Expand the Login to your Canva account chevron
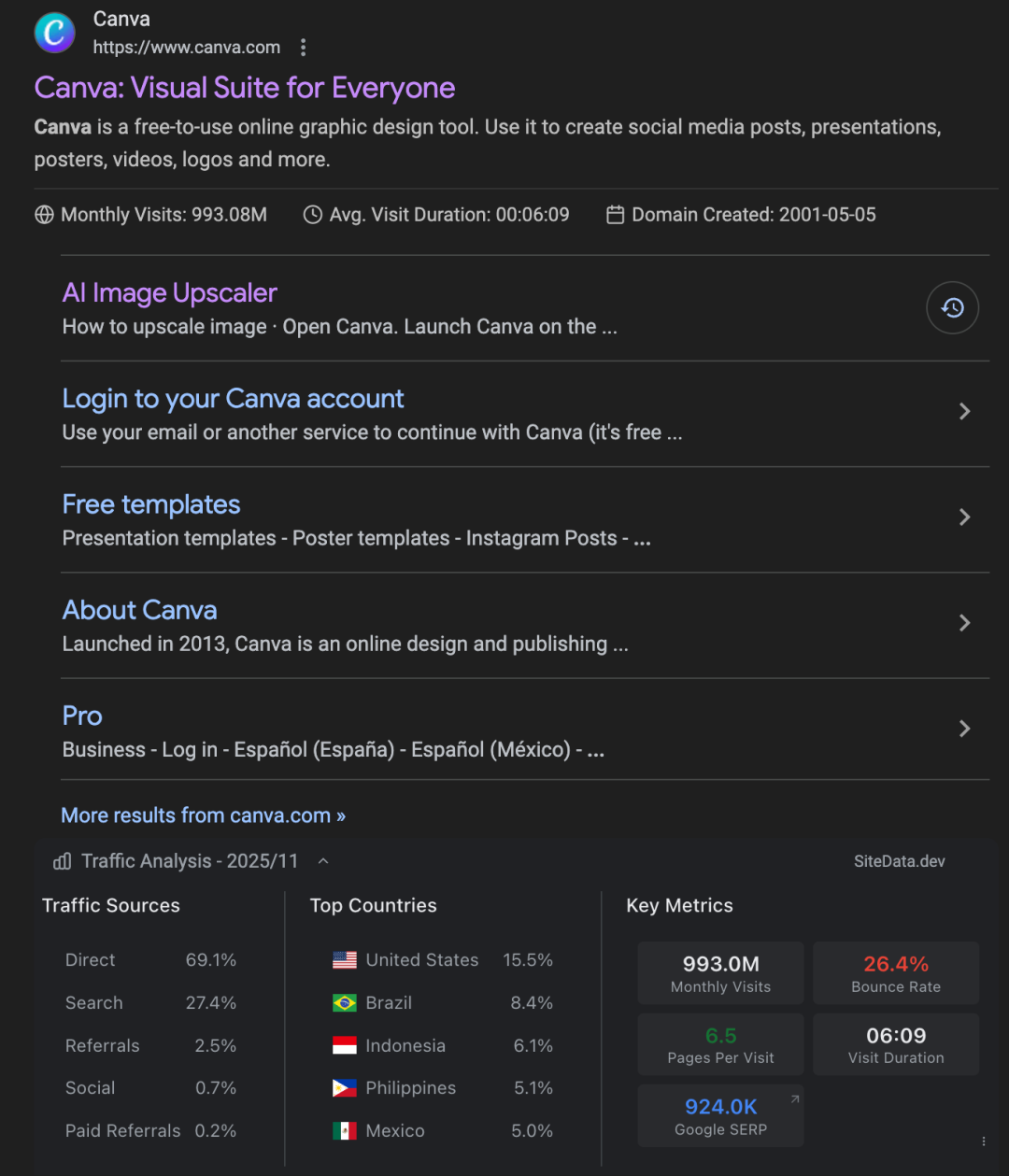 point(965,411)
